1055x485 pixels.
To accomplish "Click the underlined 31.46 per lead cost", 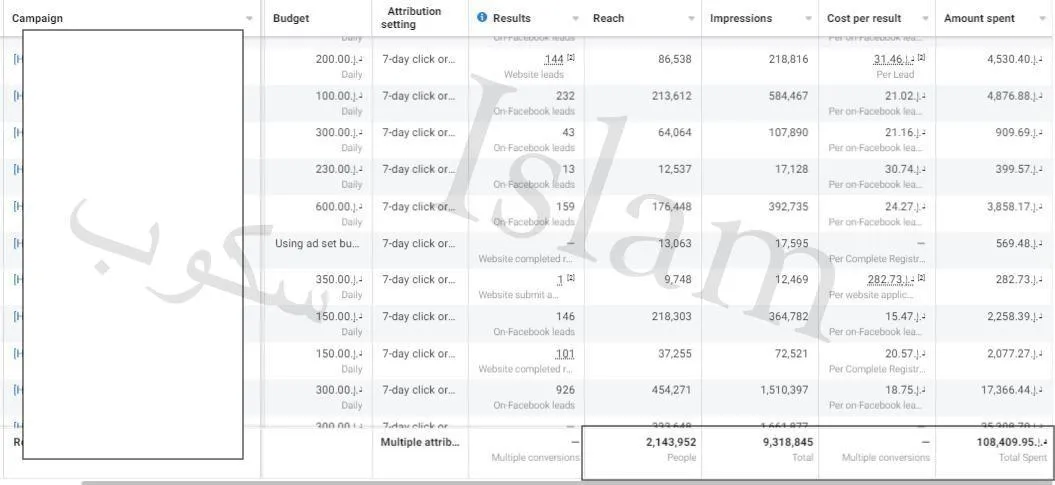I will click(892, 60).
